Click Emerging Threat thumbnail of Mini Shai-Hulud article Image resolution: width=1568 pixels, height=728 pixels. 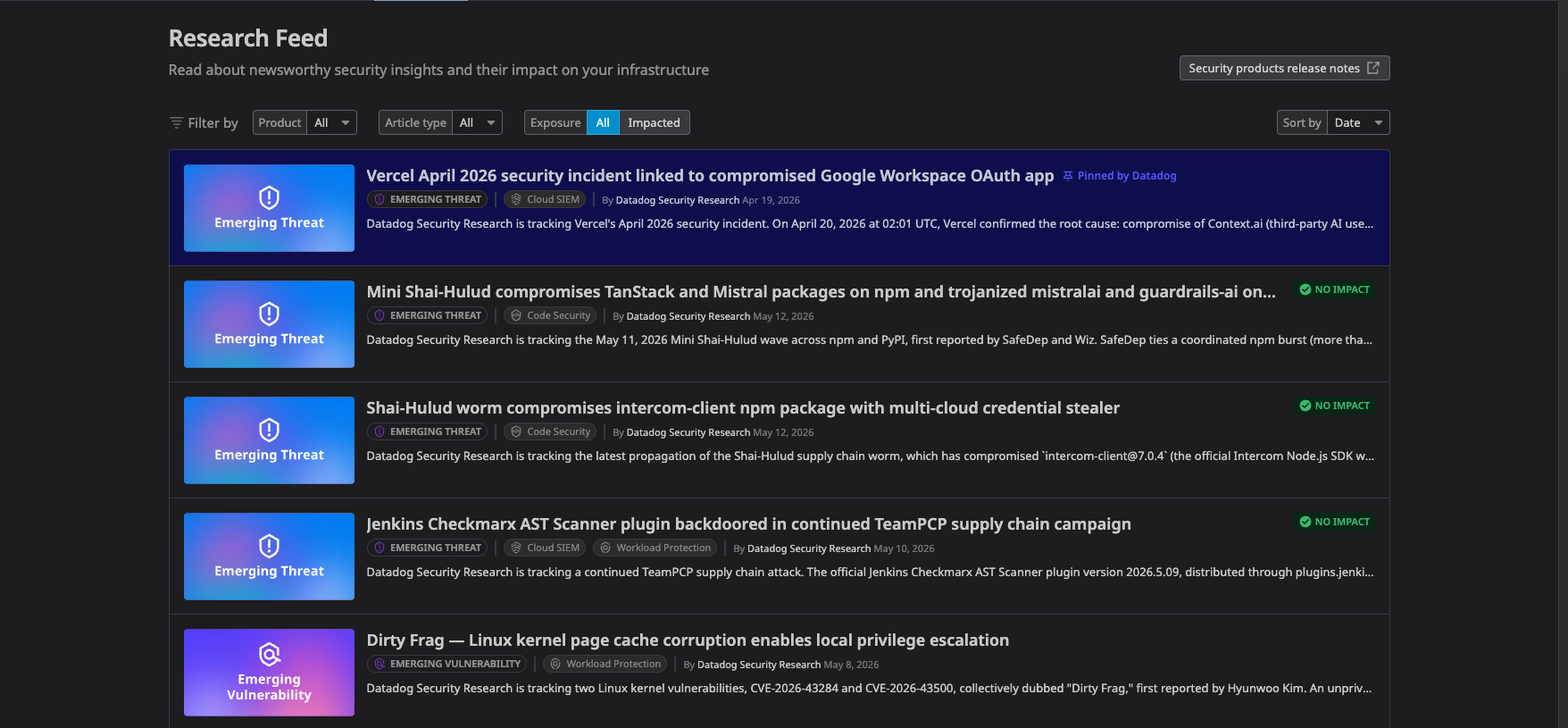pos(269,324)
